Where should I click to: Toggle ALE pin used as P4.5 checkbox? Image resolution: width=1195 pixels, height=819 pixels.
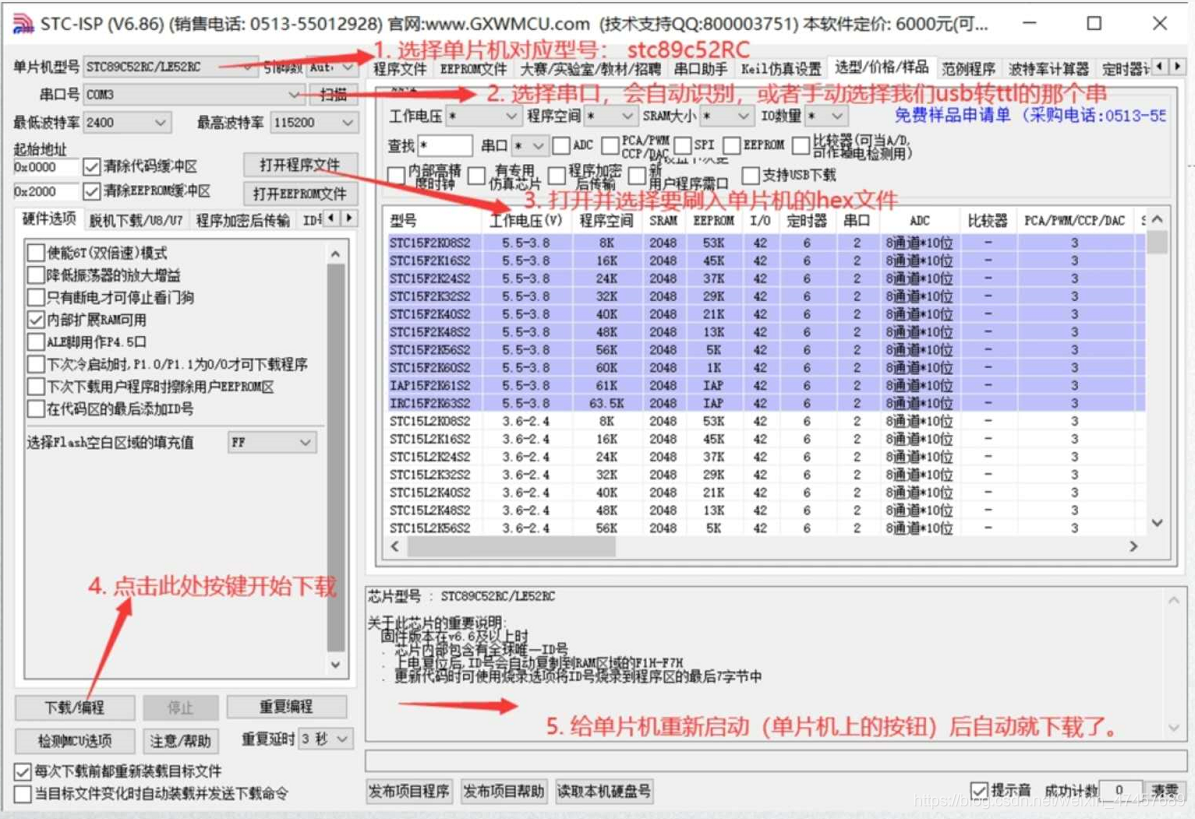click(36, 342)
